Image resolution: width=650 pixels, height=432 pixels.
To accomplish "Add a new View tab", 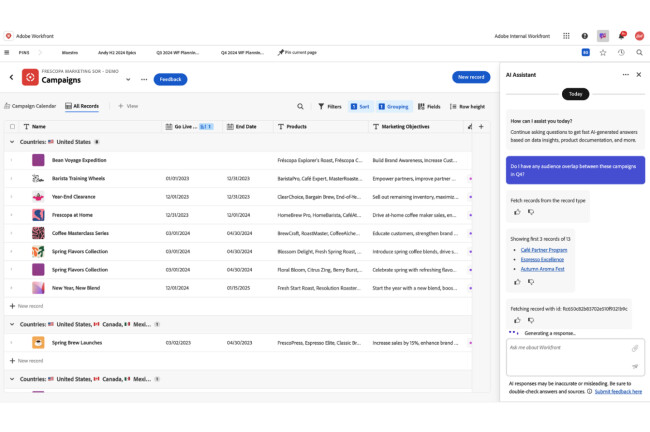I will (128, 106).
